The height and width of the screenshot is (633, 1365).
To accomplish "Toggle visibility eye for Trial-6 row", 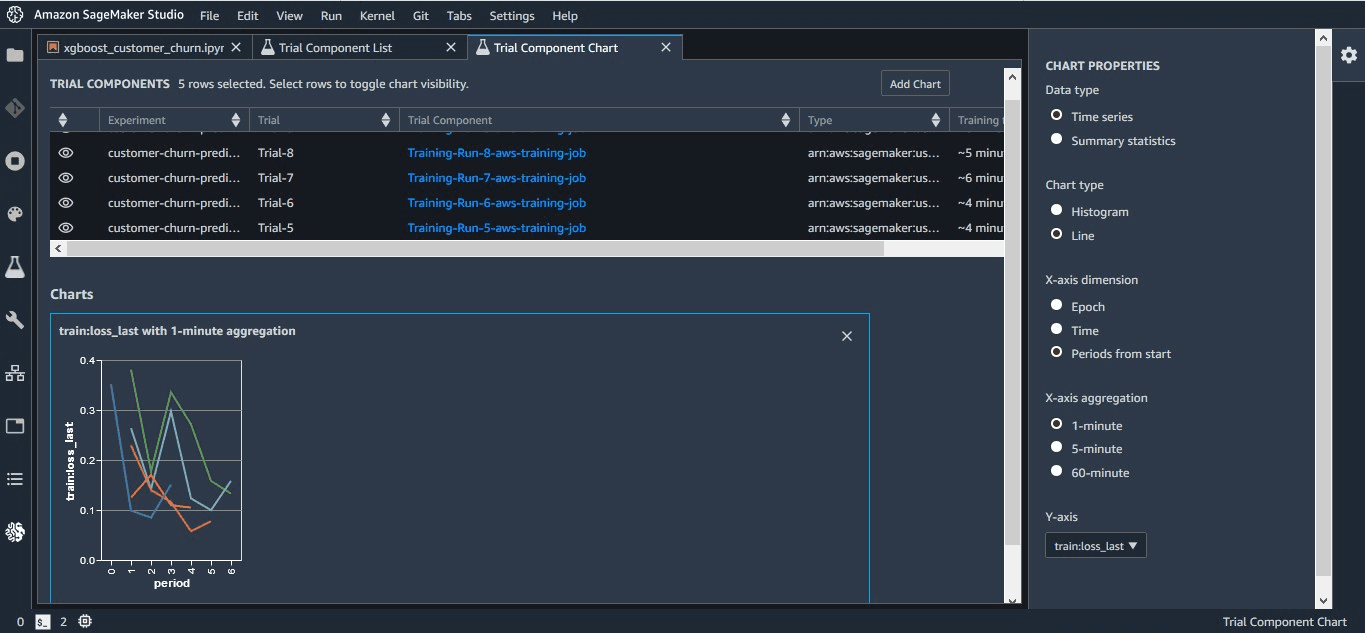I will tap(66, 203).
